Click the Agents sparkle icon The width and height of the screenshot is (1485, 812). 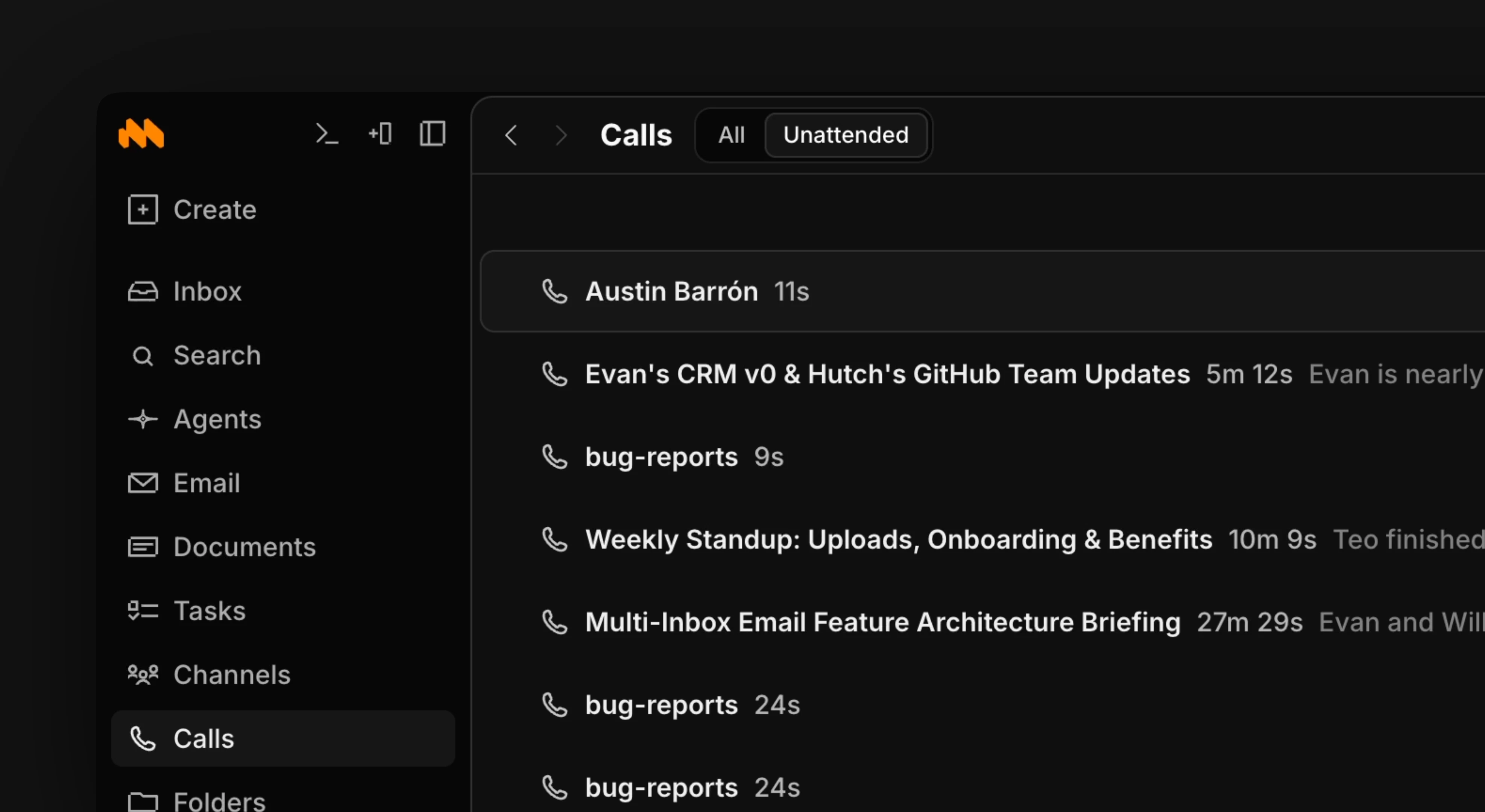[143, 419]
